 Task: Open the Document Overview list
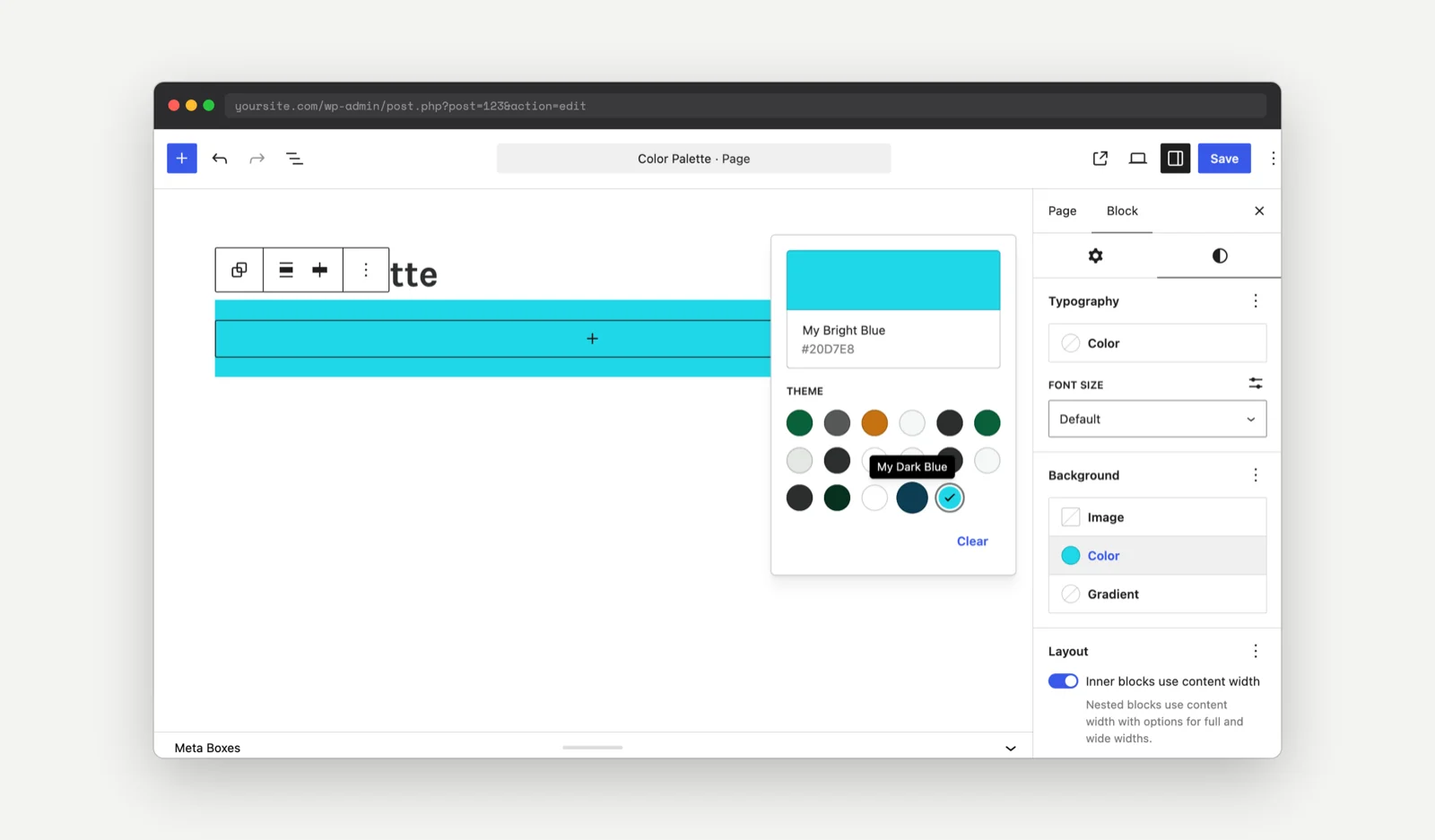(294, 159)
